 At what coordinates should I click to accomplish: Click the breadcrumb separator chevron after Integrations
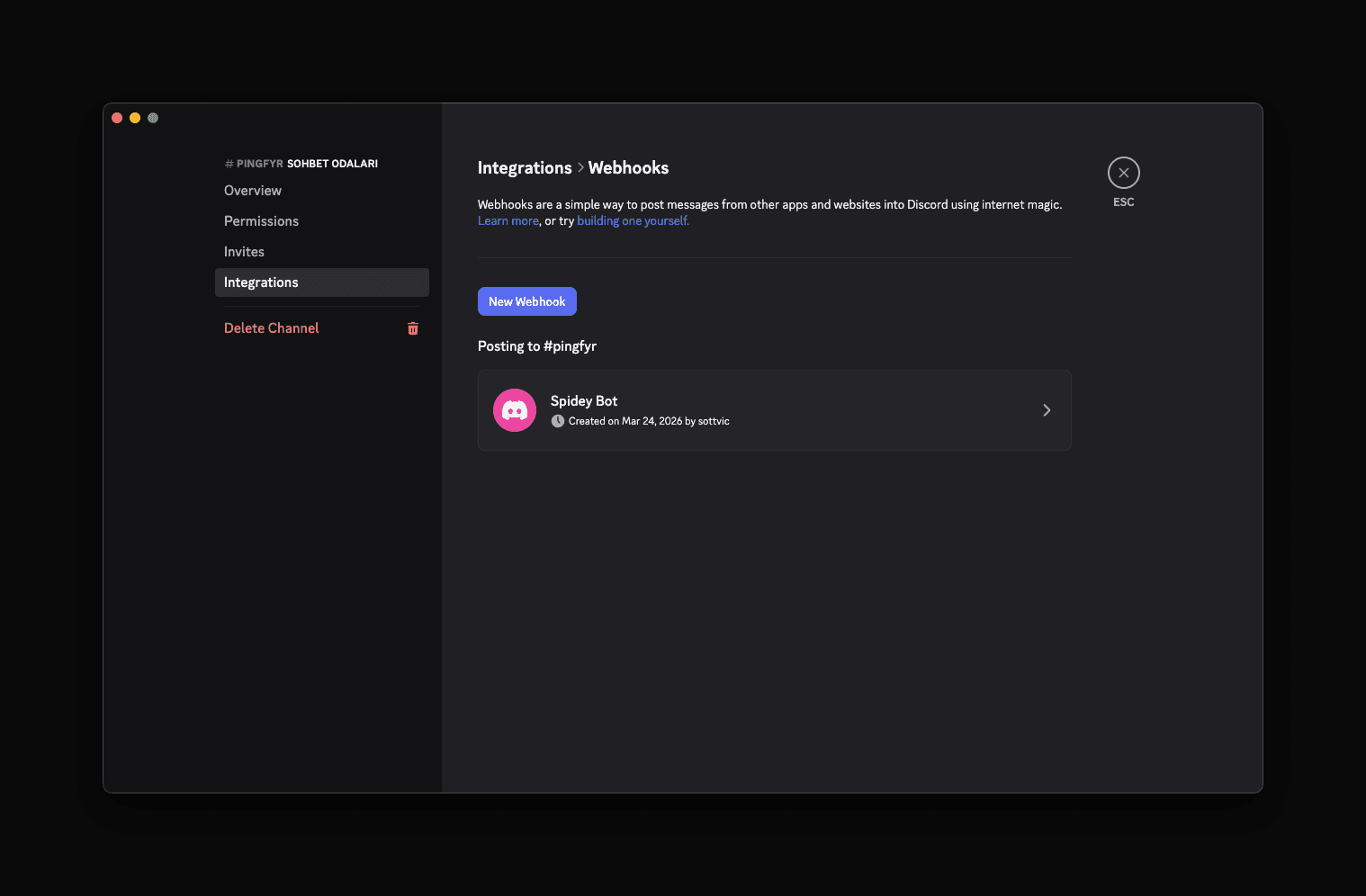pyautogui.click(x=580, y=167)
